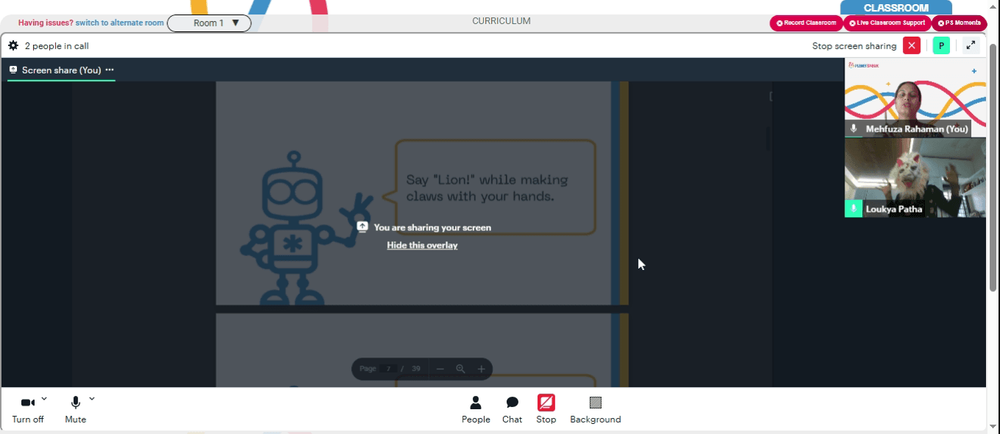This screenshot has height=434, width=1000.
Task: Mute the microphone
Action: [75, 410]
